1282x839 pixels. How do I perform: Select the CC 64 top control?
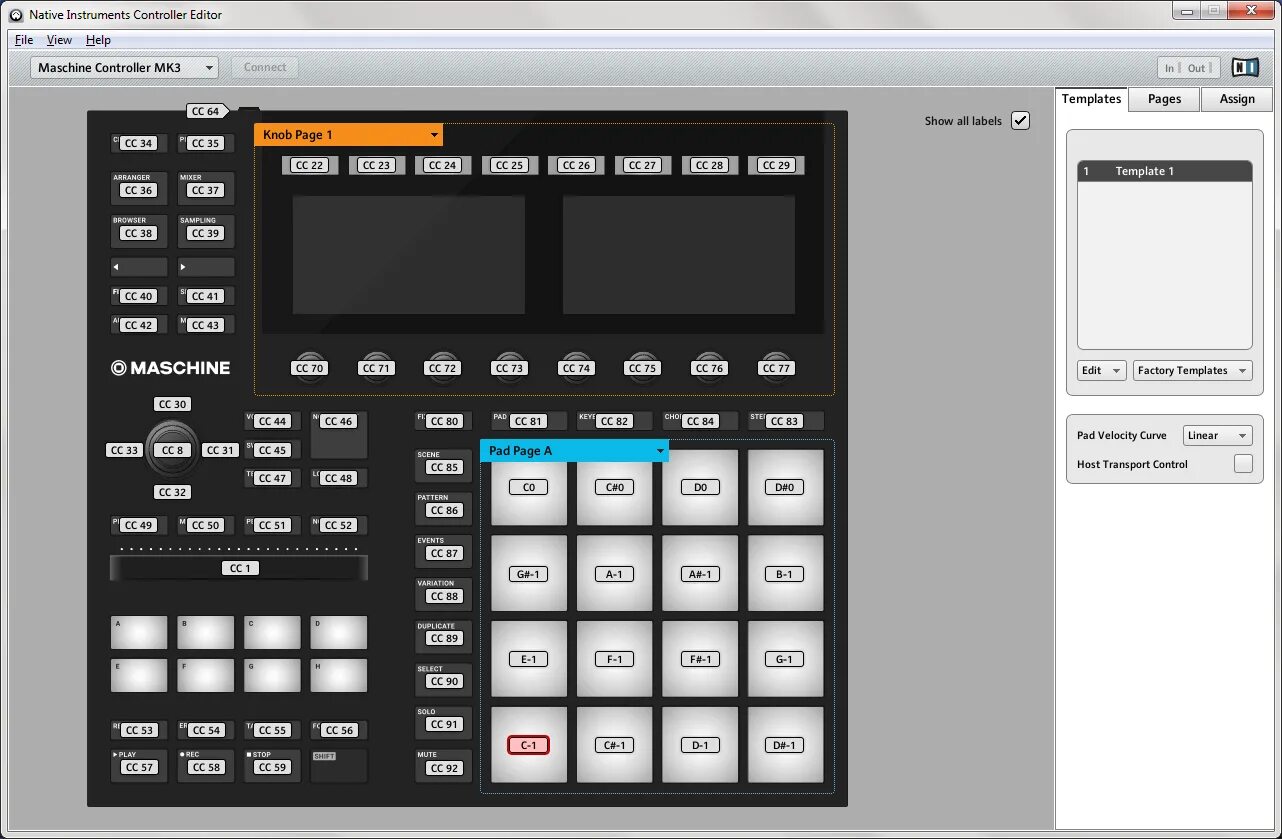(x=206, y=111)
